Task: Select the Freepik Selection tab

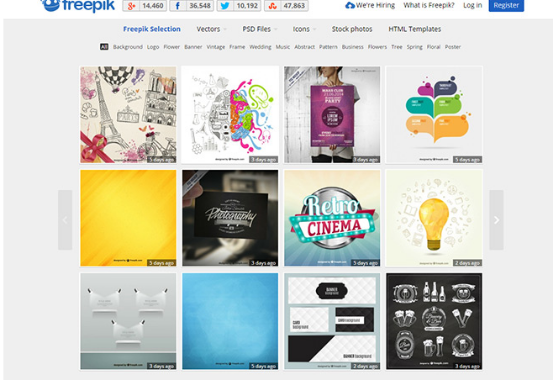Action: tap(152, 29)
